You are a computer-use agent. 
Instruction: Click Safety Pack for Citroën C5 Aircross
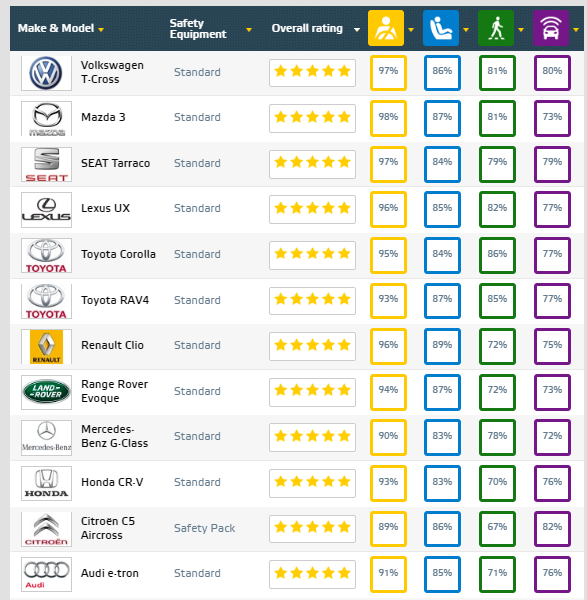pyautogui.click(x=204, y=528)
